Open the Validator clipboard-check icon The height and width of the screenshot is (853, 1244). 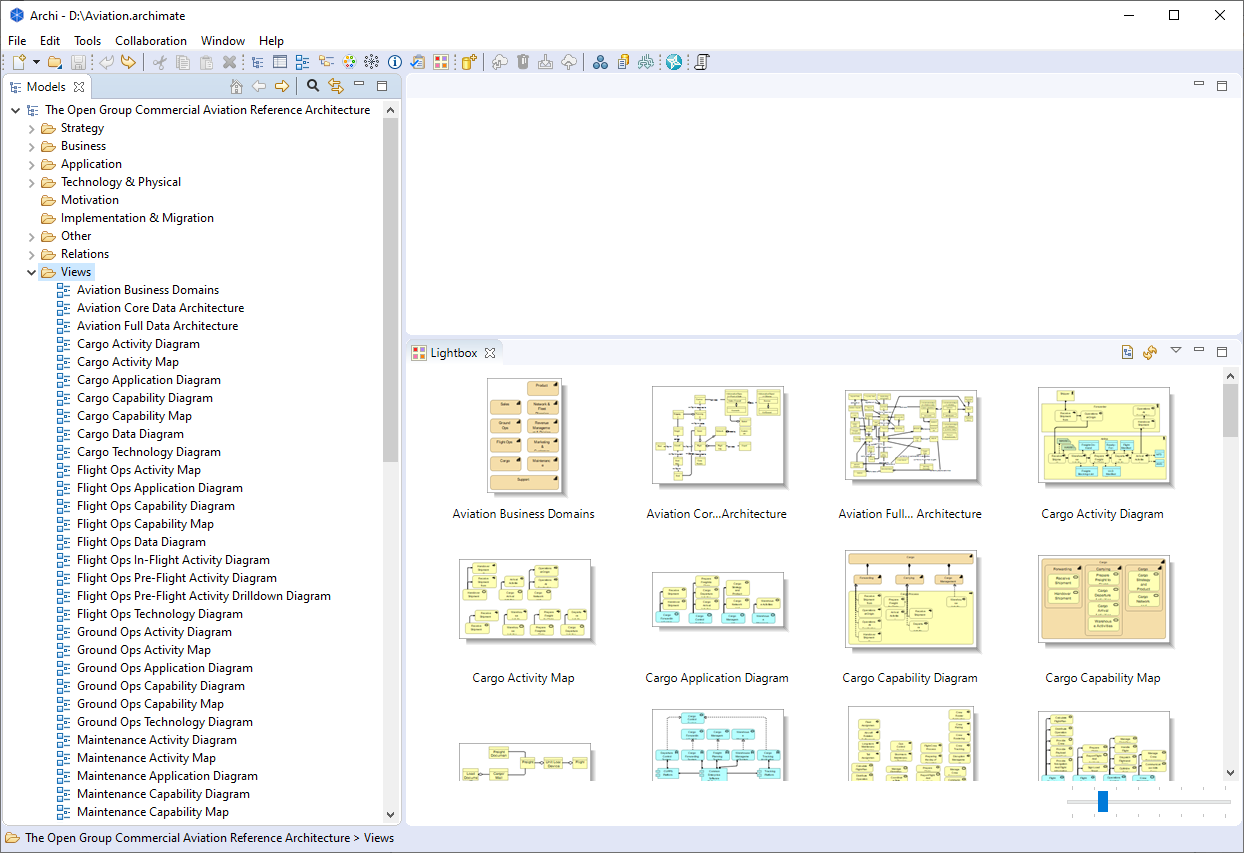point(417,62)
